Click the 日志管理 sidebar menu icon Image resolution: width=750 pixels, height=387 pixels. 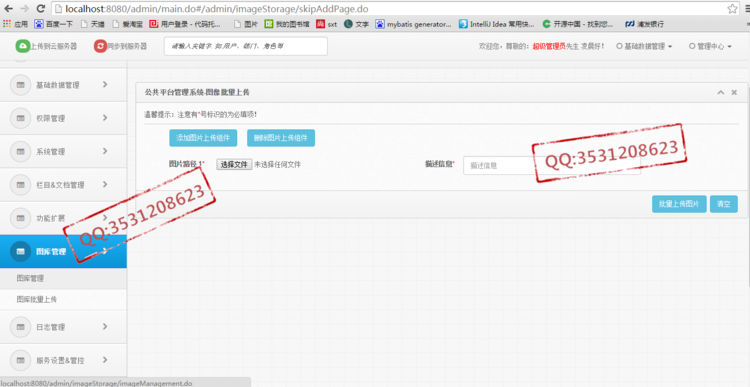point(21,327)
